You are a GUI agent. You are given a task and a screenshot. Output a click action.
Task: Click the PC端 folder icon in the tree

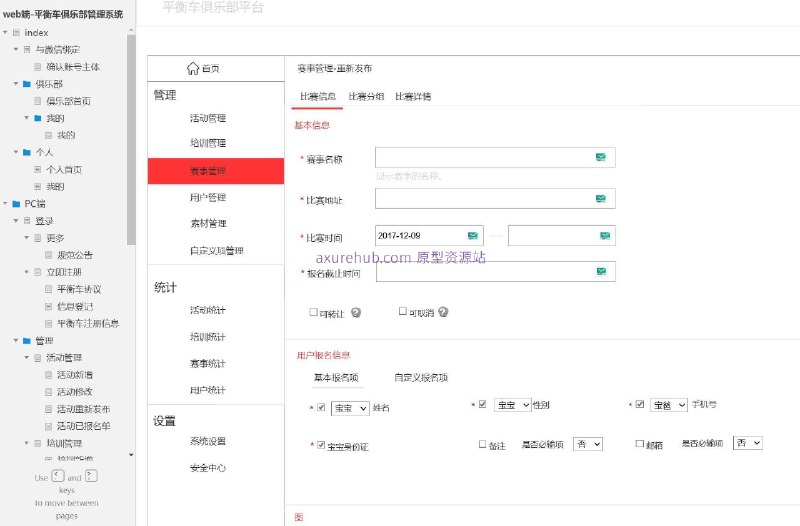[16, 204]
